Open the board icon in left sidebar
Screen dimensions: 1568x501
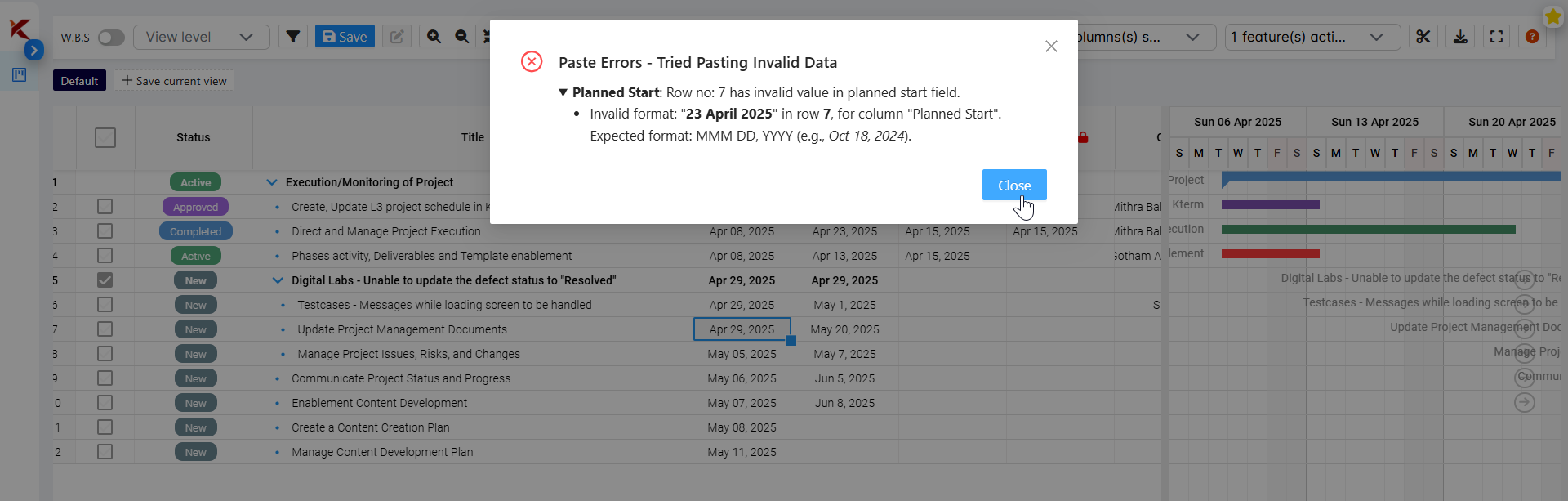click(20, 75)
